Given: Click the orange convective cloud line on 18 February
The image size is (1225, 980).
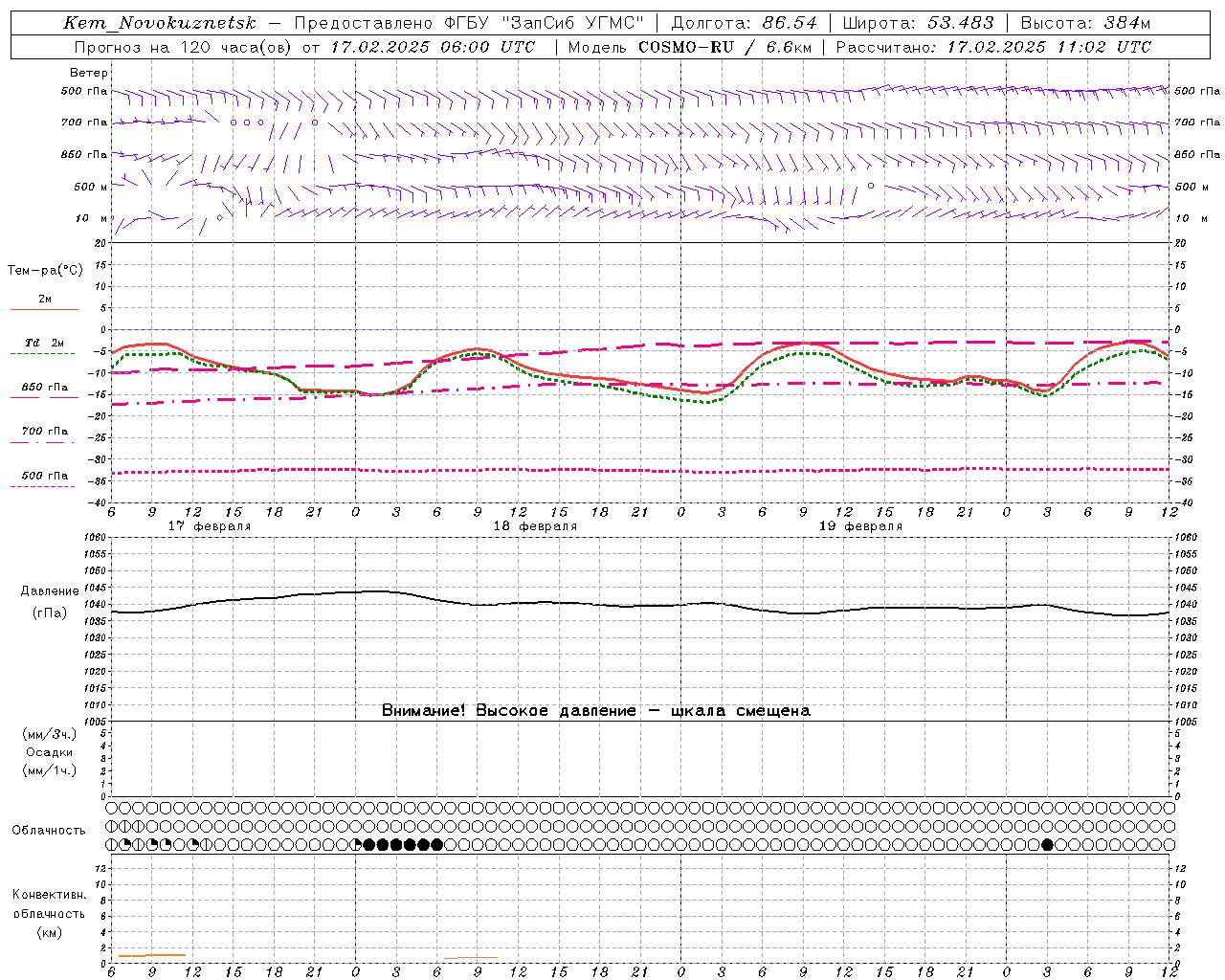Looking at the screenshot, I should tap(471, 957).
